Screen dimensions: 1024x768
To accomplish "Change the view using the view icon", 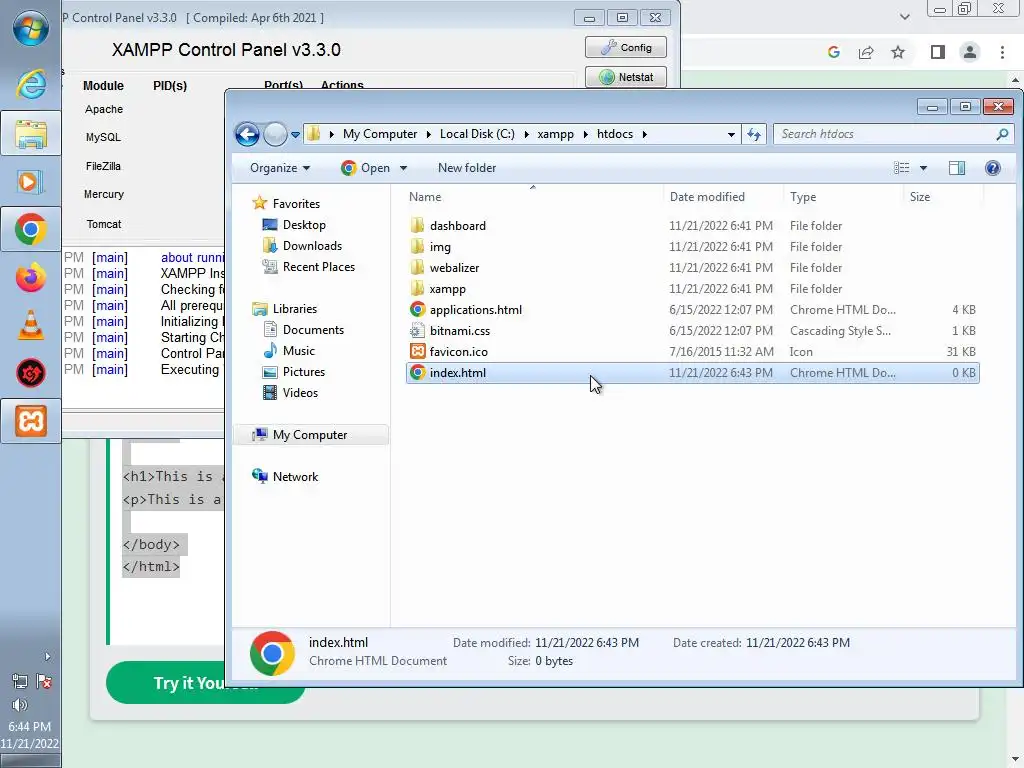I will (901, 168).
